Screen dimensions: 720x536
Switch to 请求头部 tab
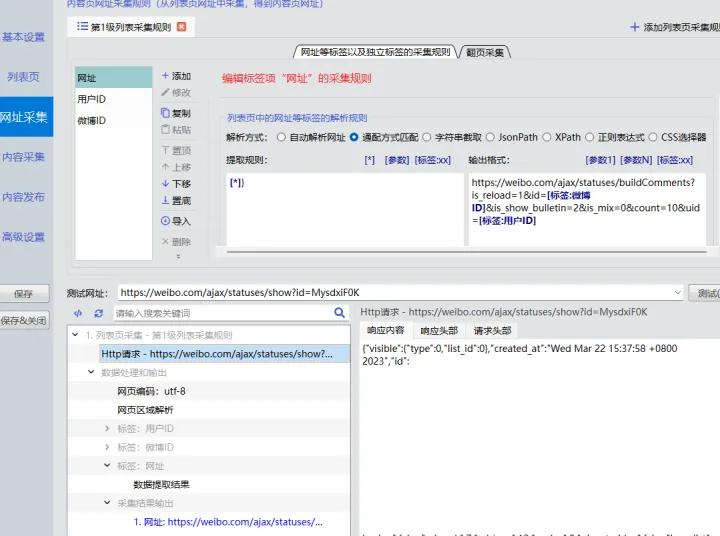click(x=493, y=330)
